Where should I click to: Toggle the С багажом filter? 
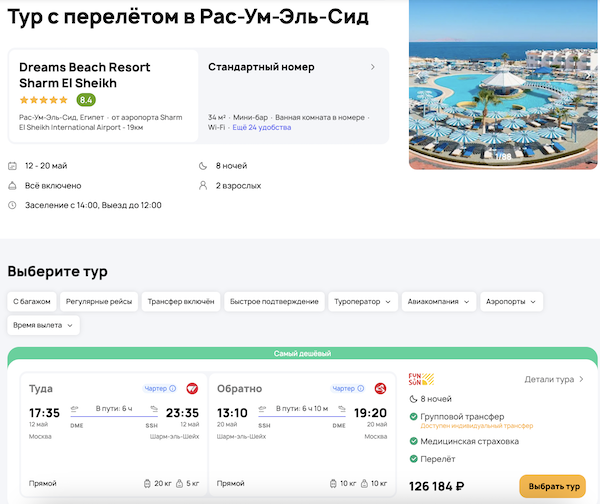(30, 301)
